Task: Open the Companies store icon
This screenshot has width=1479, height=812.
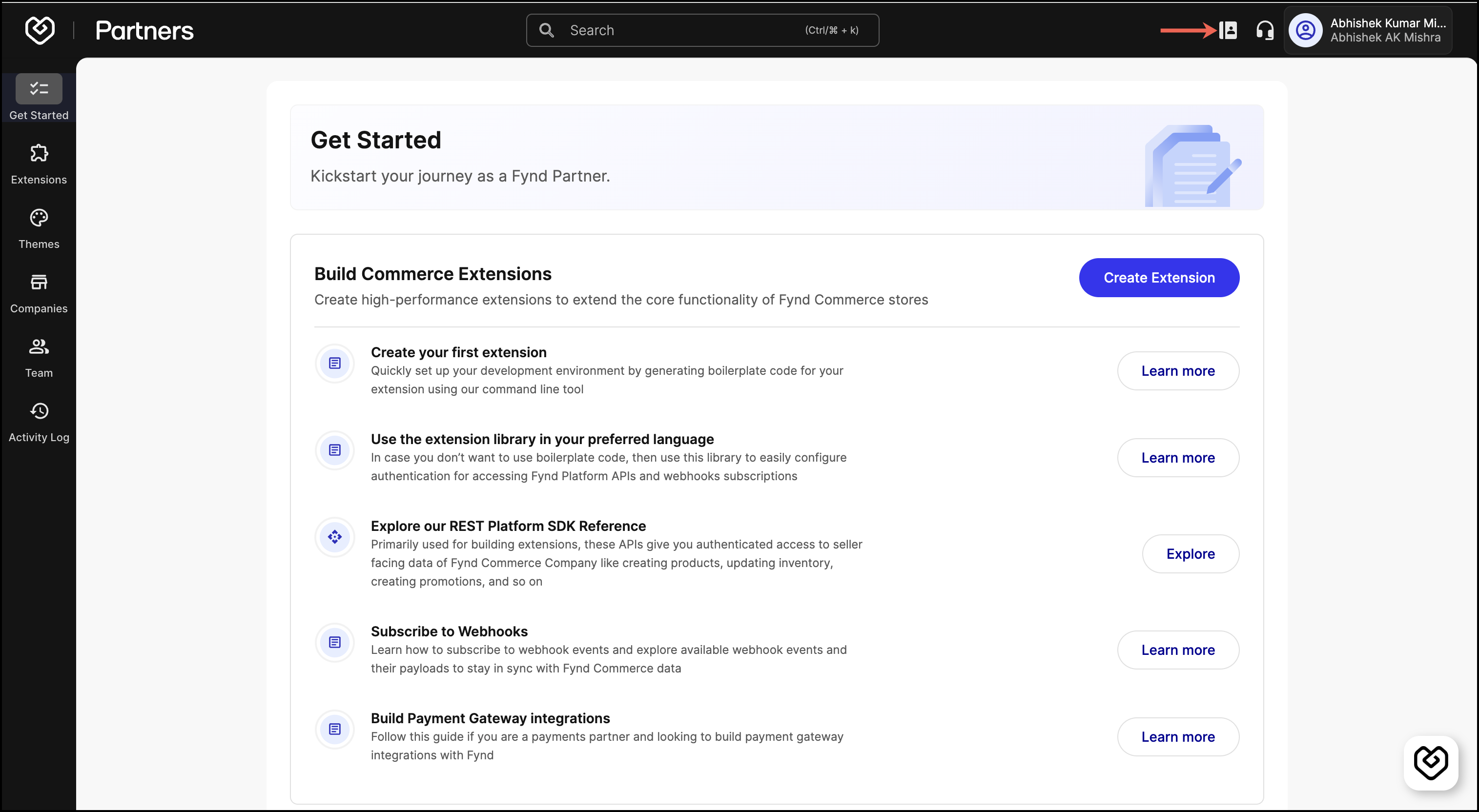Action: pyautogui.click(x=39, y=282)
